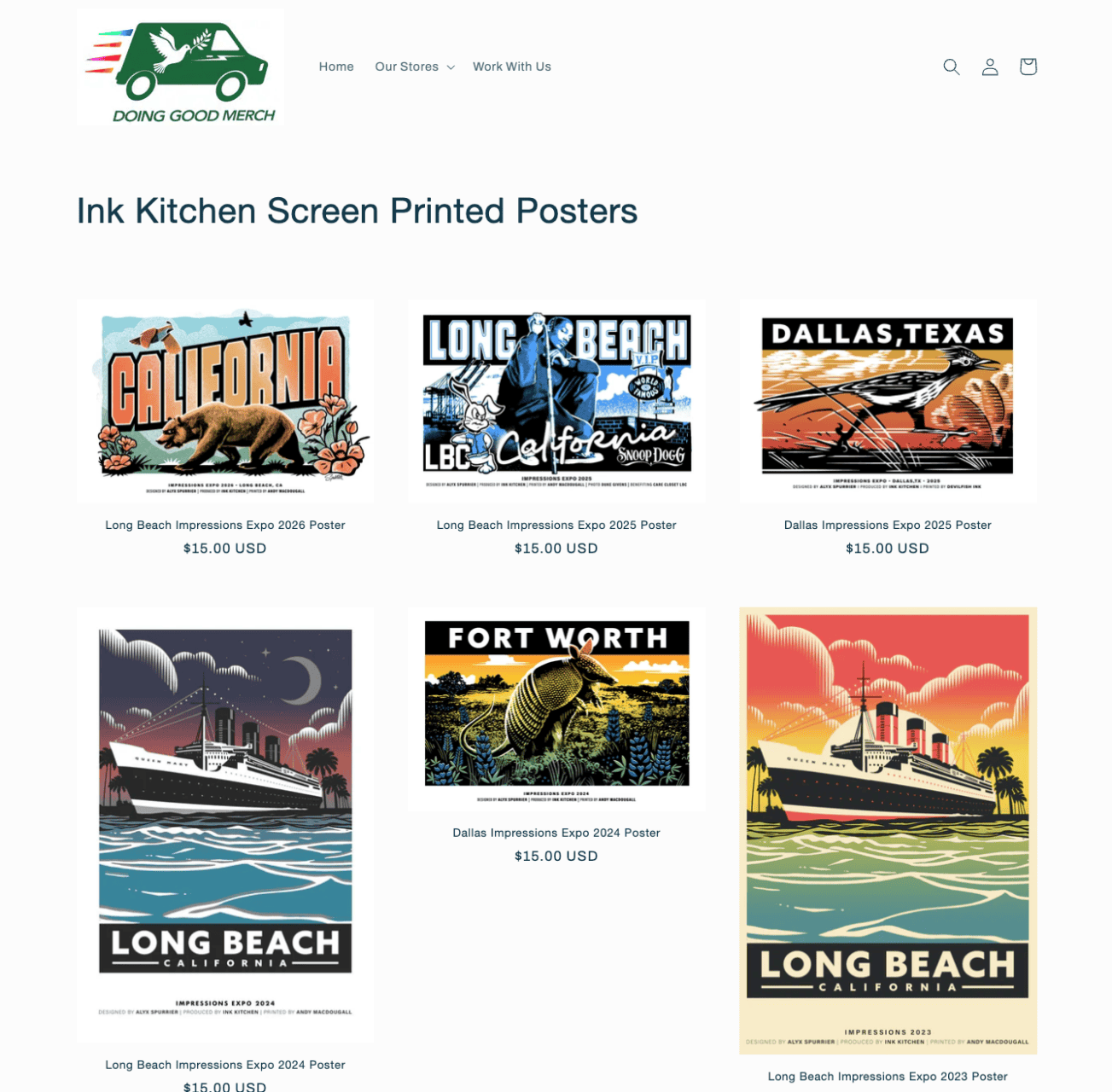Open the Fort Worth armadillo poster image
Screen dimensions: 1112x1092
point(556,710)
